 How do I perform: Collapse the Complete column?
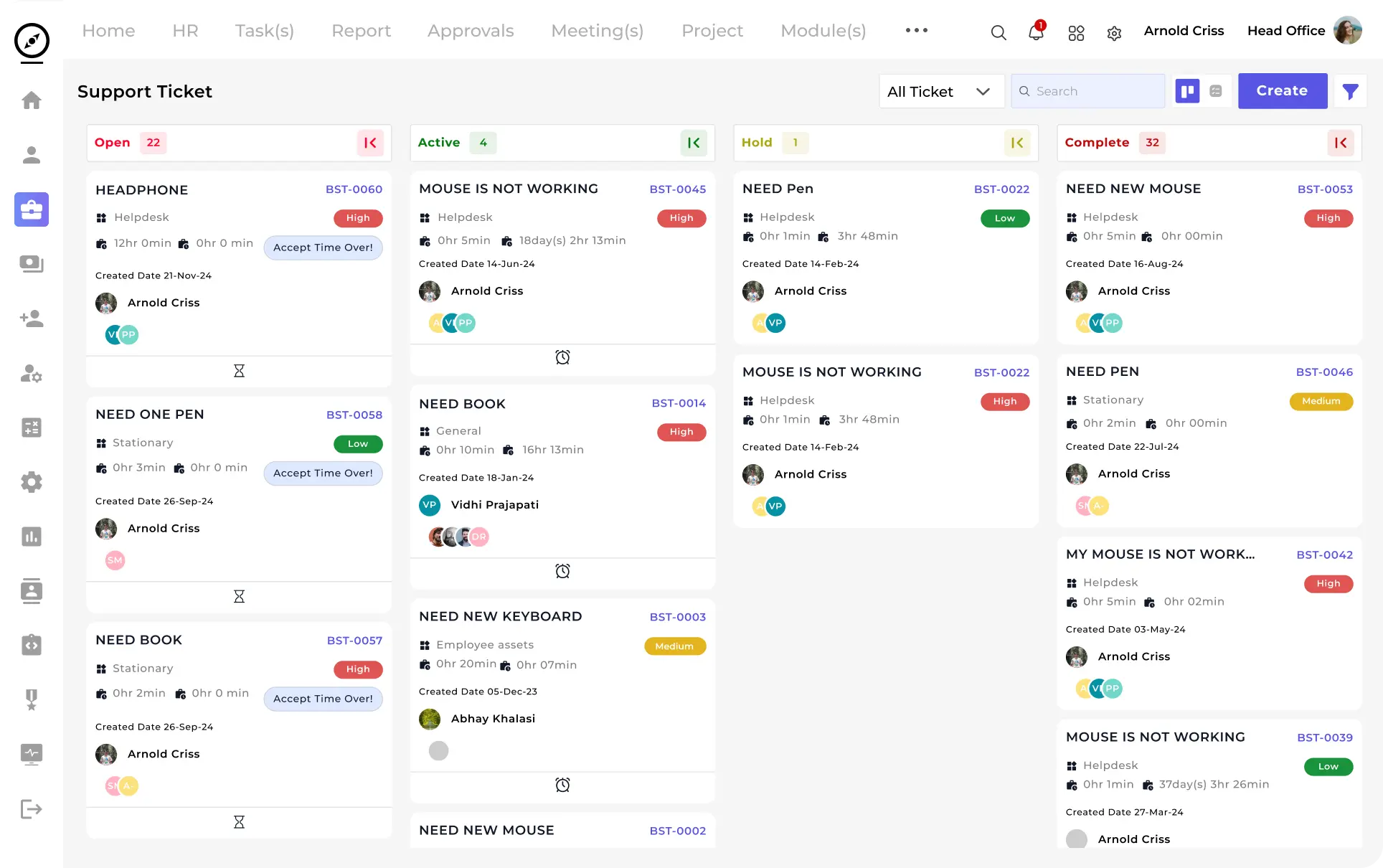pos(1340,143)
